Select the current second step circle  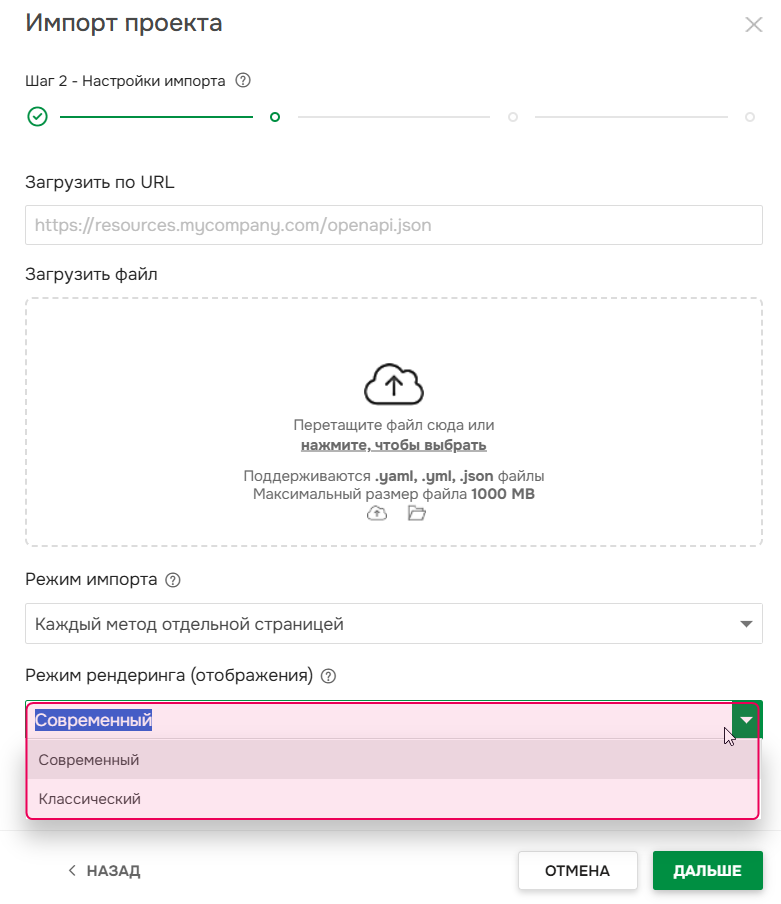pos(275,117)
